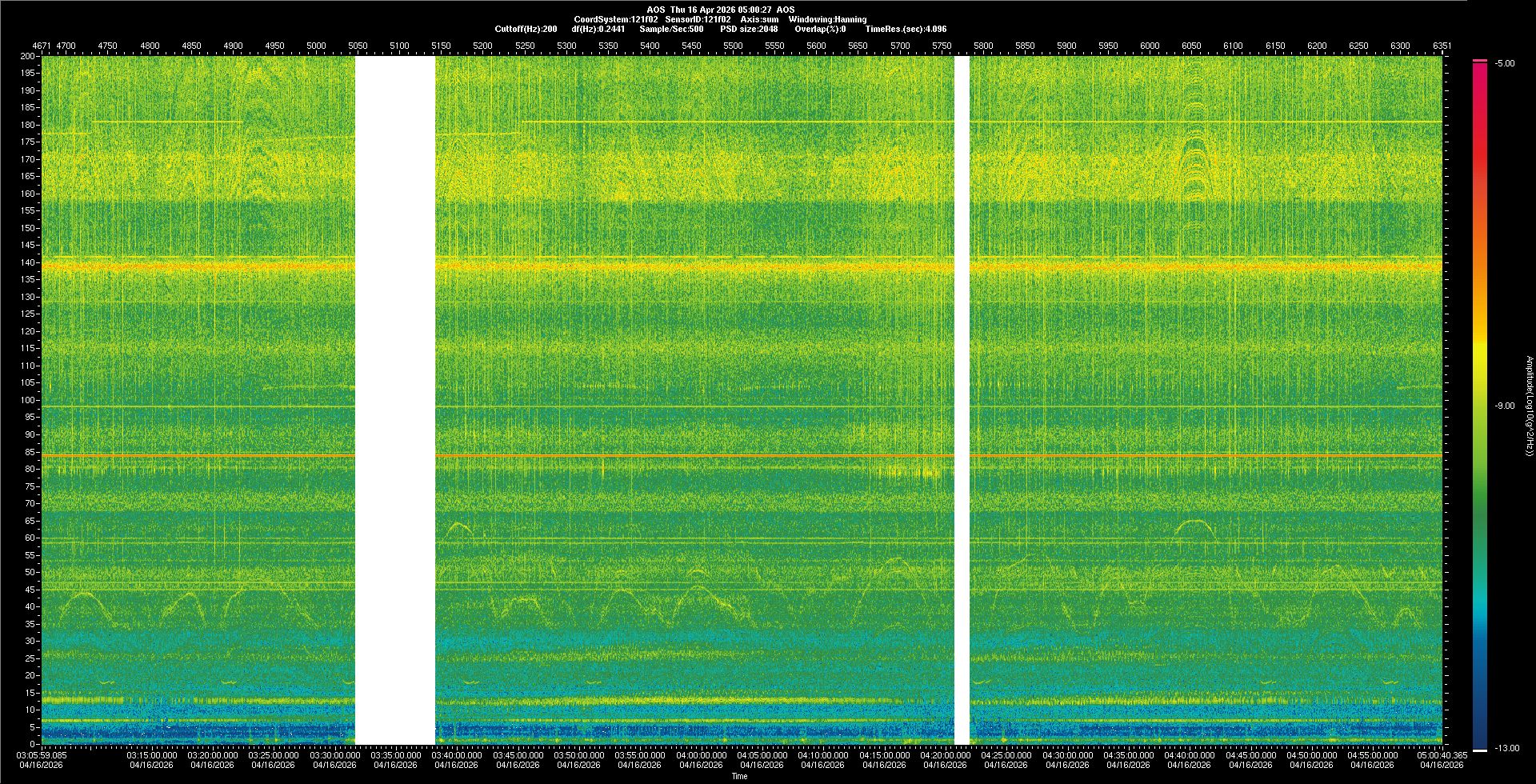Click the wide white data gap region

(x=395, y=400)
